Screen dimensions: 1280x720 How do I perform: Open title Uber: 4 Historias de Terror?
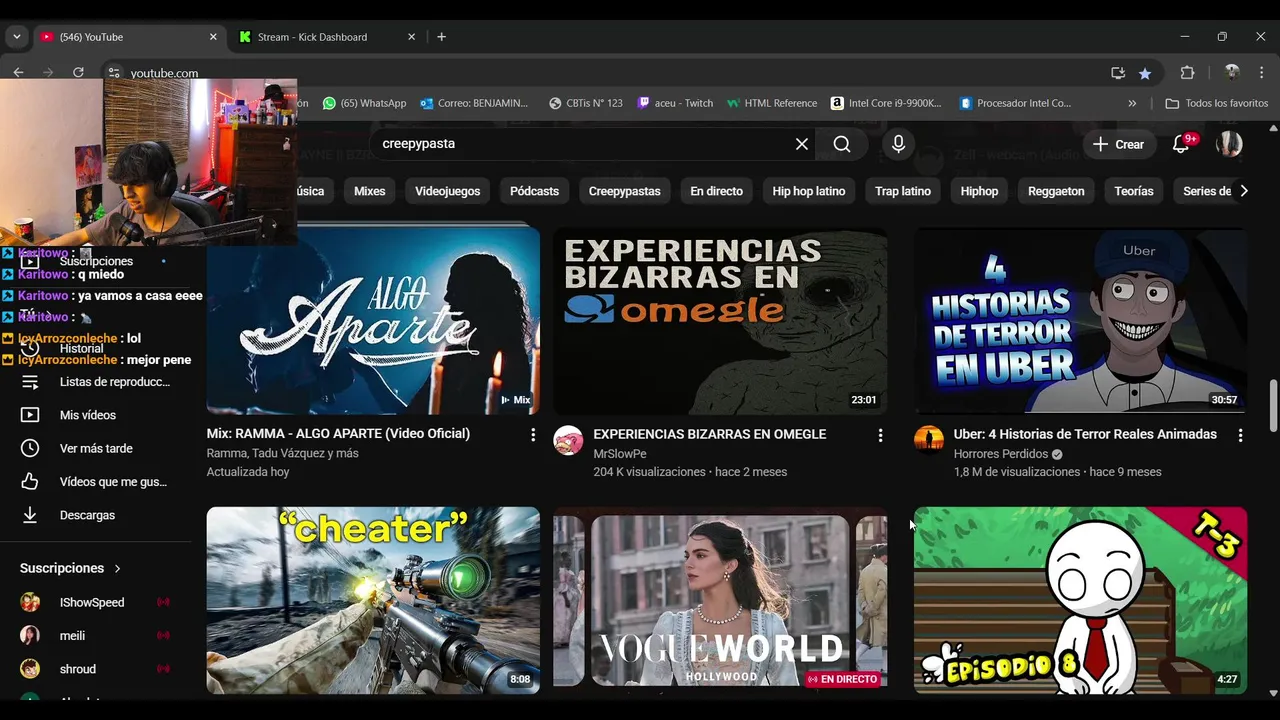tap(1085, 434)
